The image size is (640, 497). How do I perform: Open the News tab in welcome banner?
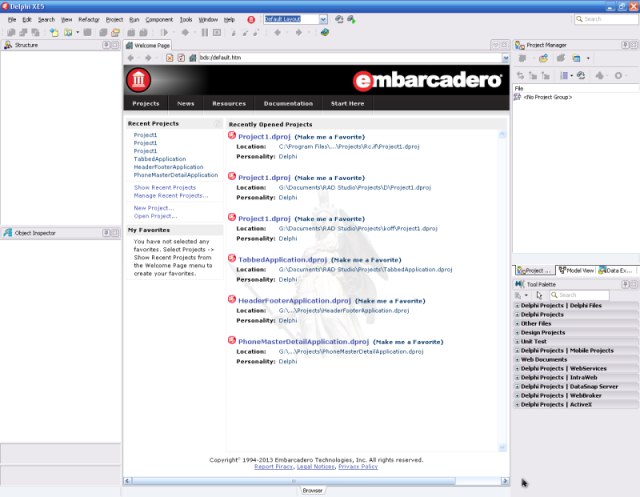186,104
